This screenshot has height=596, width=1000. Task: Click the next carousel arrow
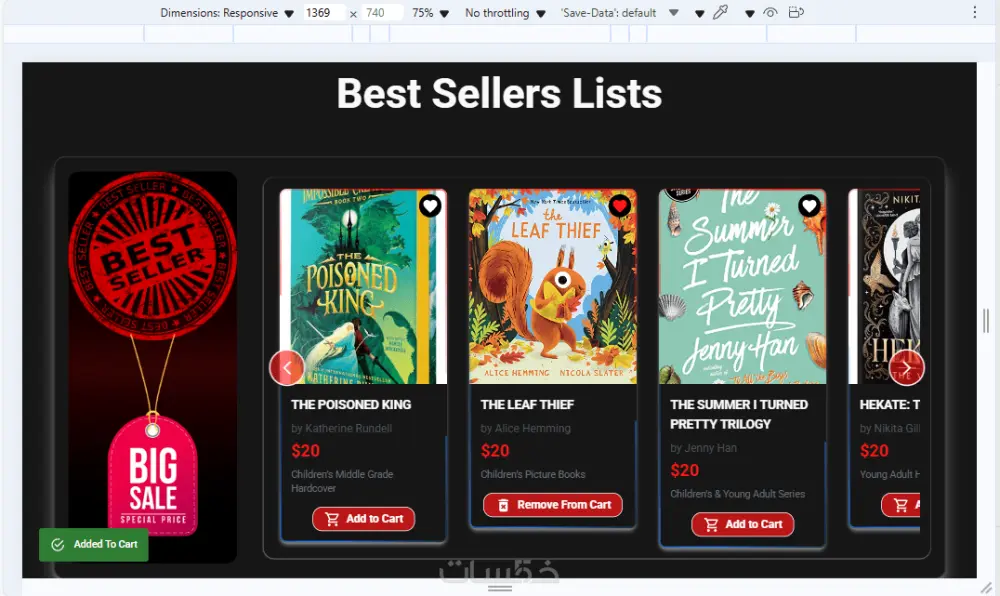(906, 368)
